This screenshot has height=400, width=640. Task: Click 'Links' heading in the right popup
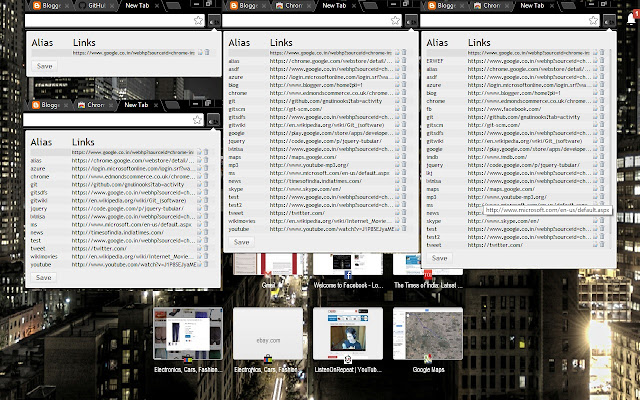click(479, 42)
